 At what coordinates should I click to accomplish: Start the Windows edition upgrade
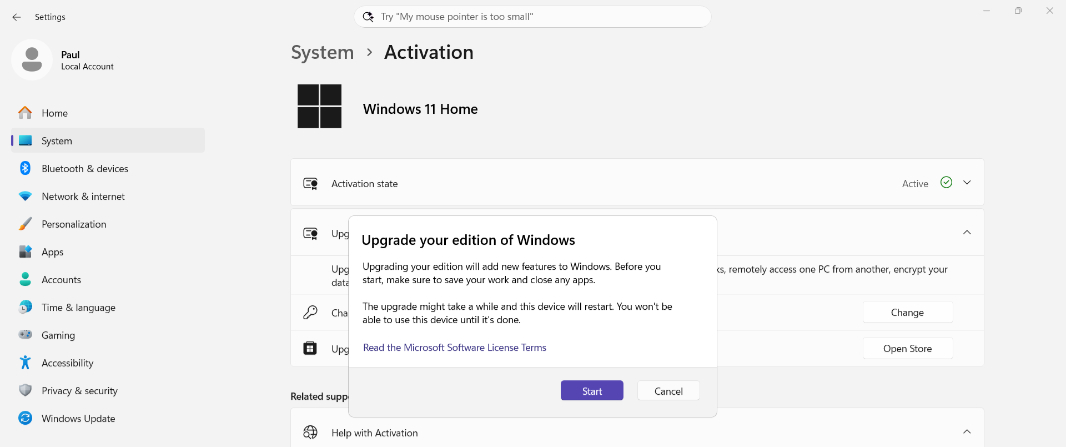click(x=591, y=391)
